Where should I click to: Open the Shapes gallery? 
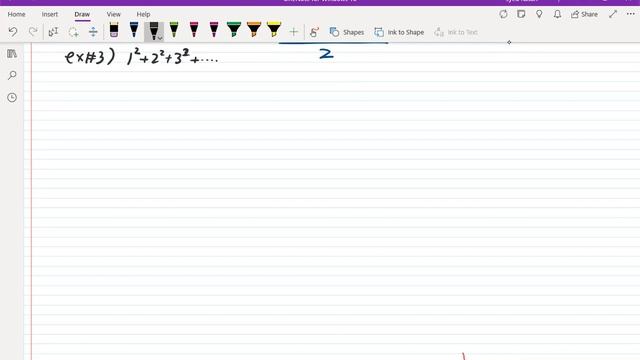pos(347,32)
